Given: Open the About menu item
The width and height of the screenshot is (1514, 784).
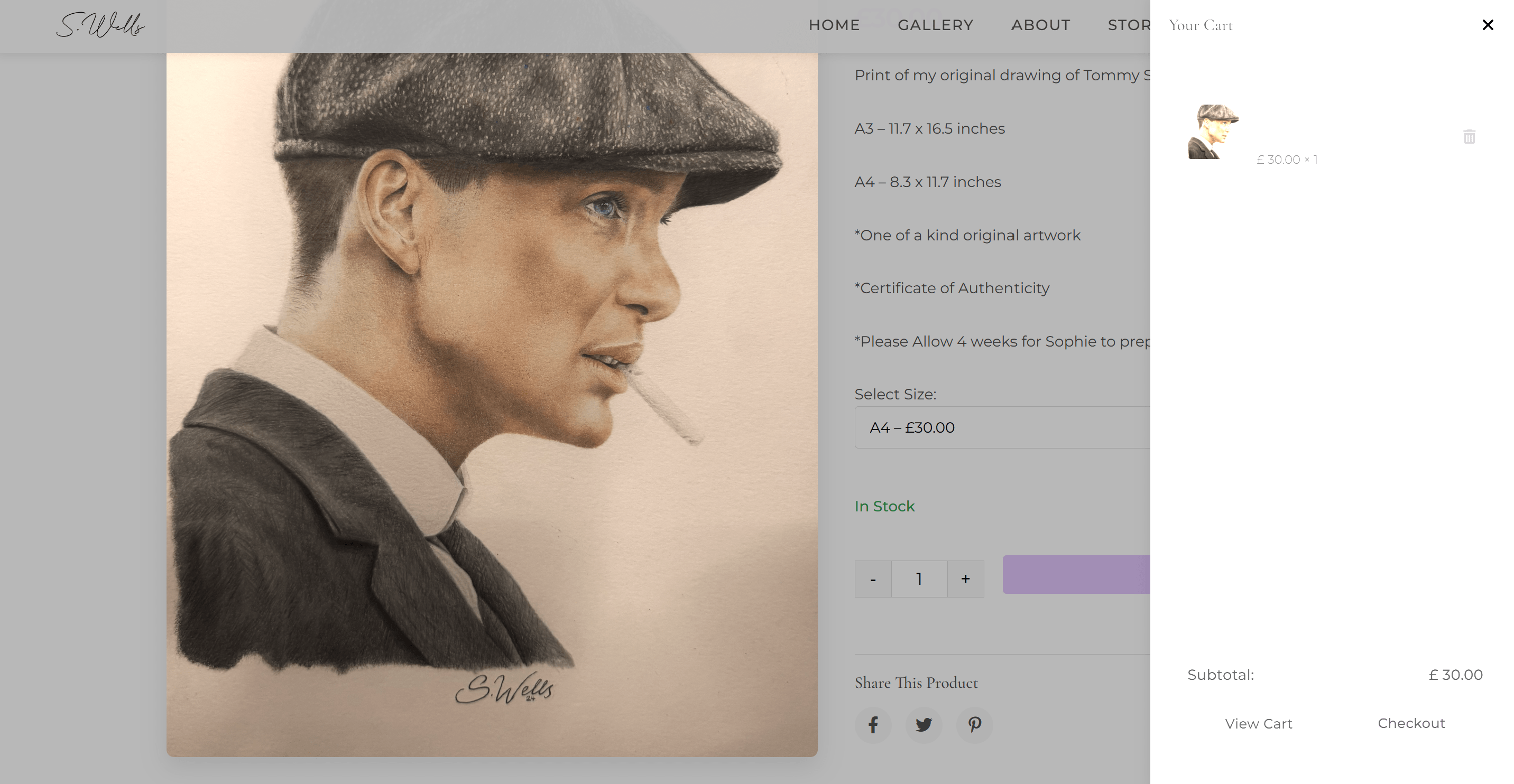Looking at the screenshot, I should coord(1040,25).
